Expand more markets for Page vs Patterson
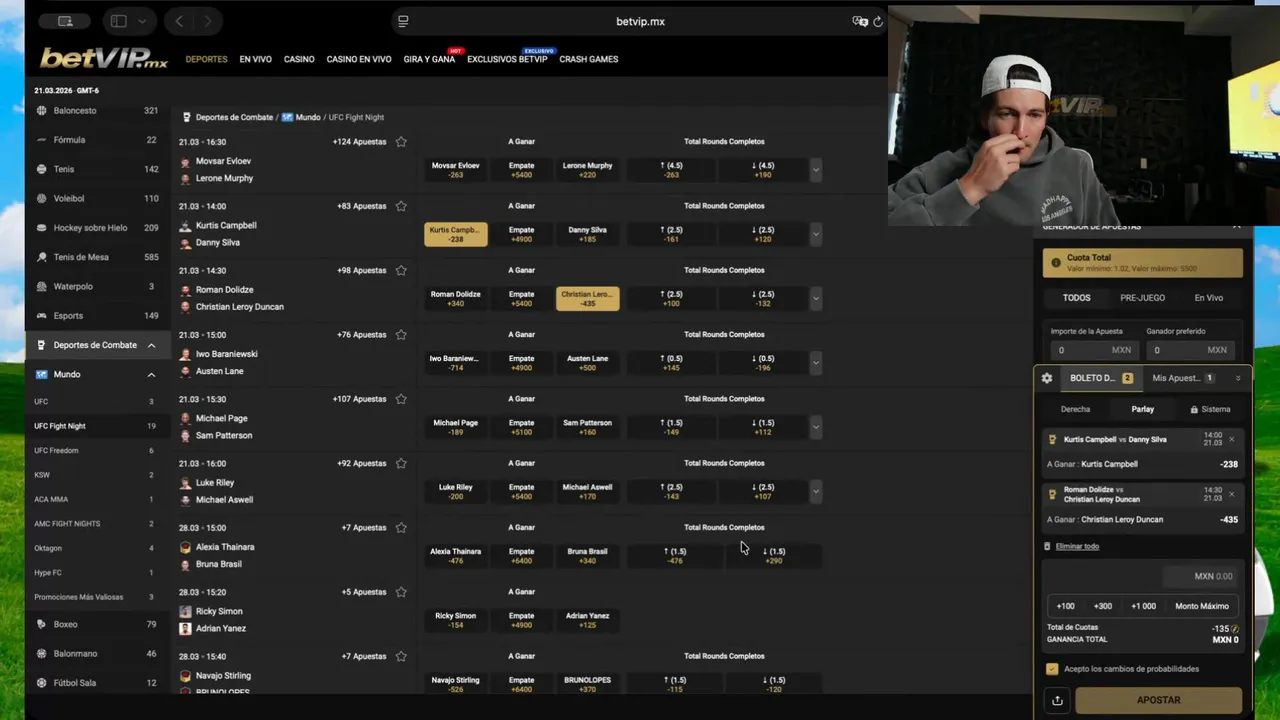The height and width of the screenshot is (720, 1280). pos(815,427)
